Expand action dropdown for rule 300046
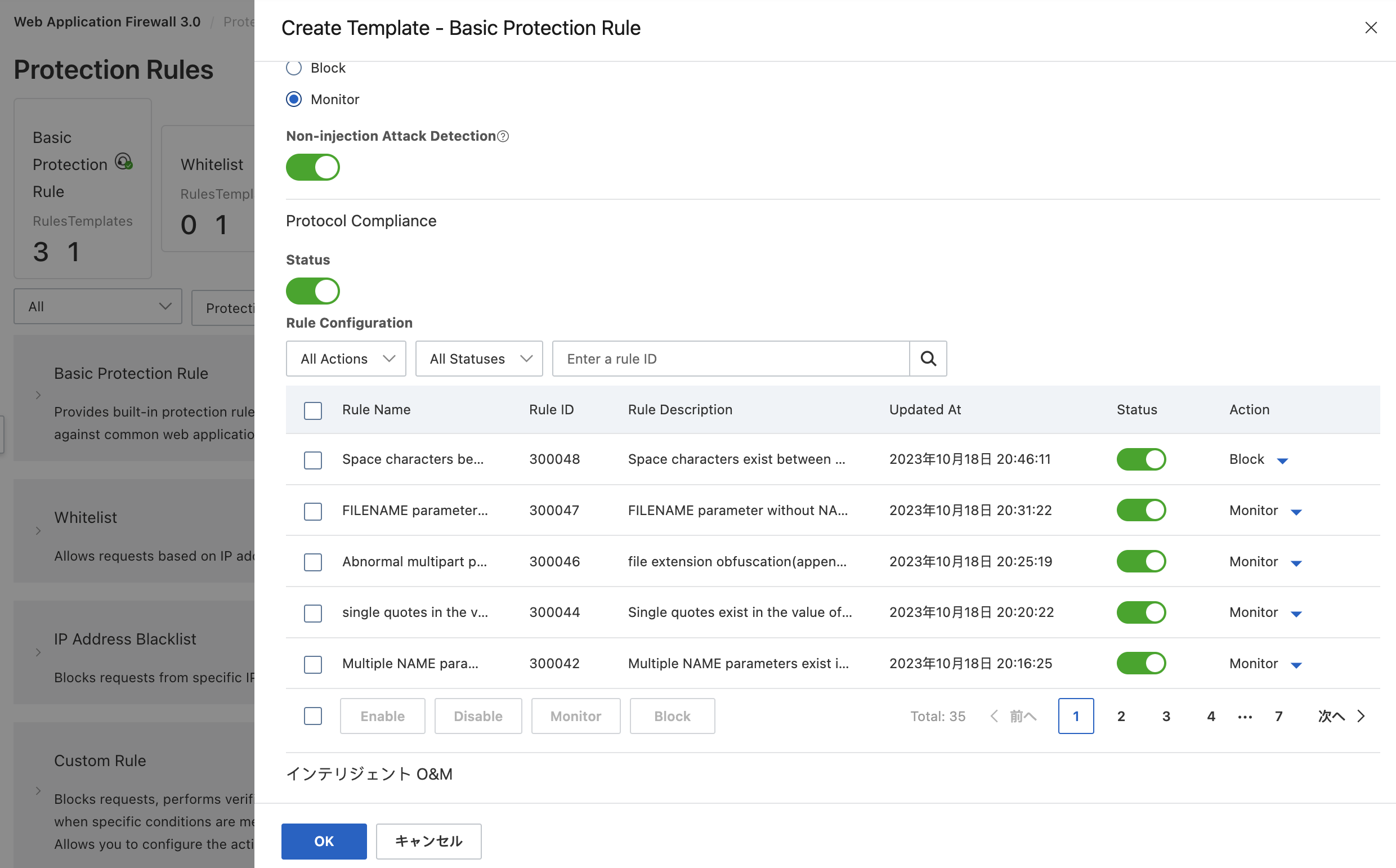The height and width of the screenshot is (868, 1396). click(1296, 562)
